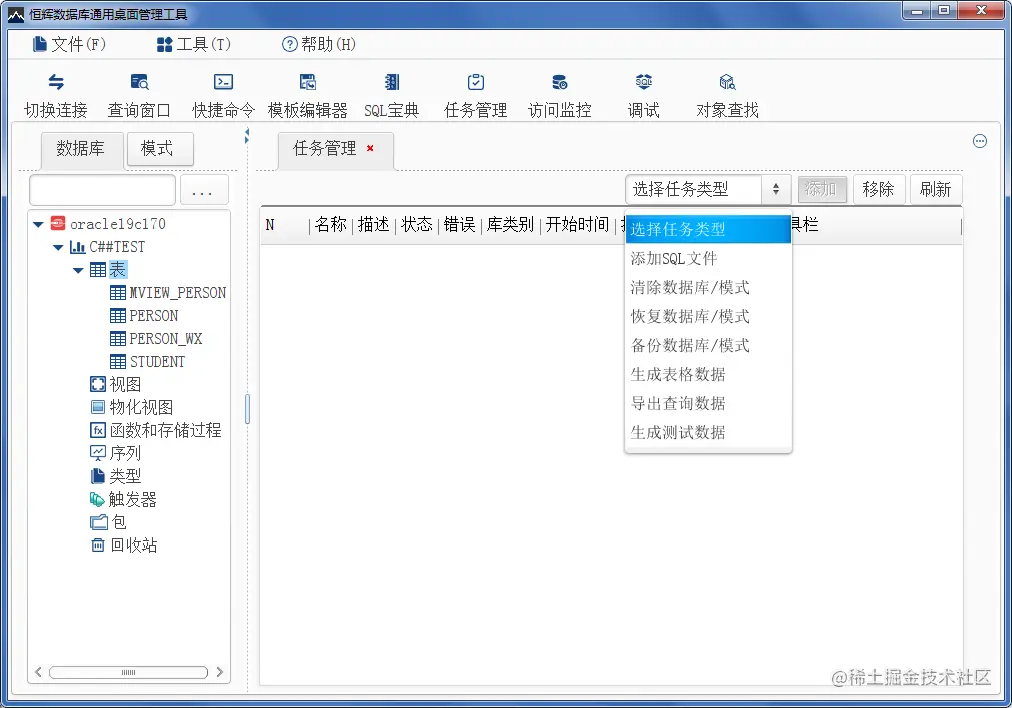Choose 选择任务类型 highlighted dropdown entry
This screenshot has width=1012, height=708.
[708, 229]
